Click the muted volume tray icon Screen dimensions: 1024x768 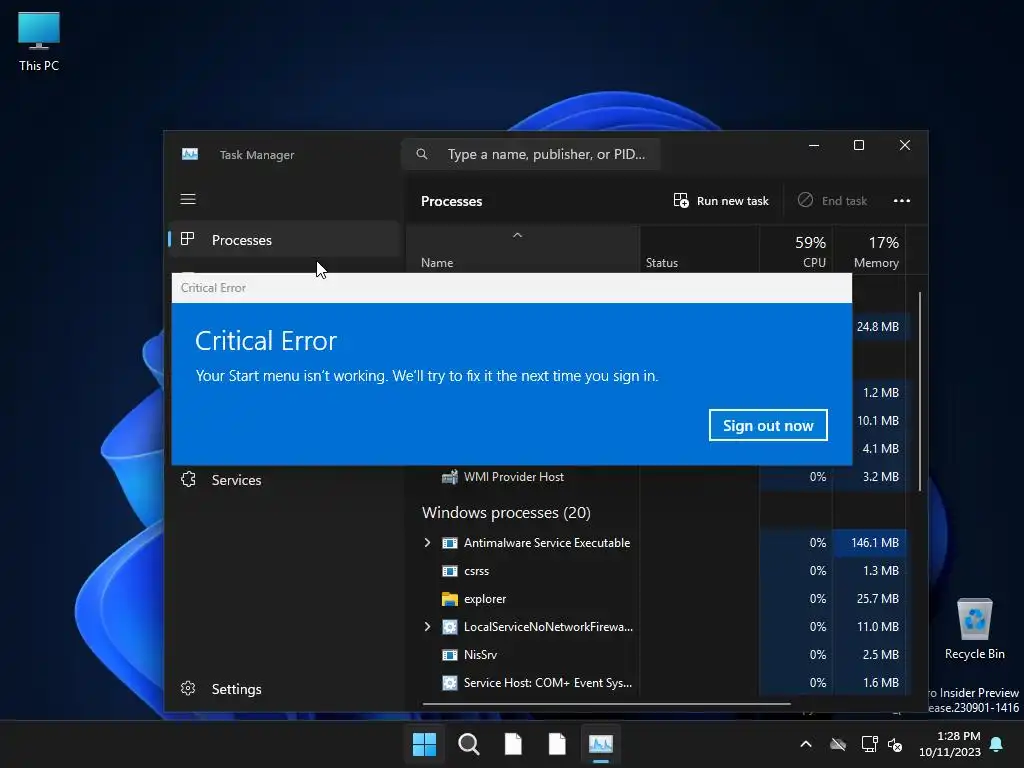[x=895, y=744]
